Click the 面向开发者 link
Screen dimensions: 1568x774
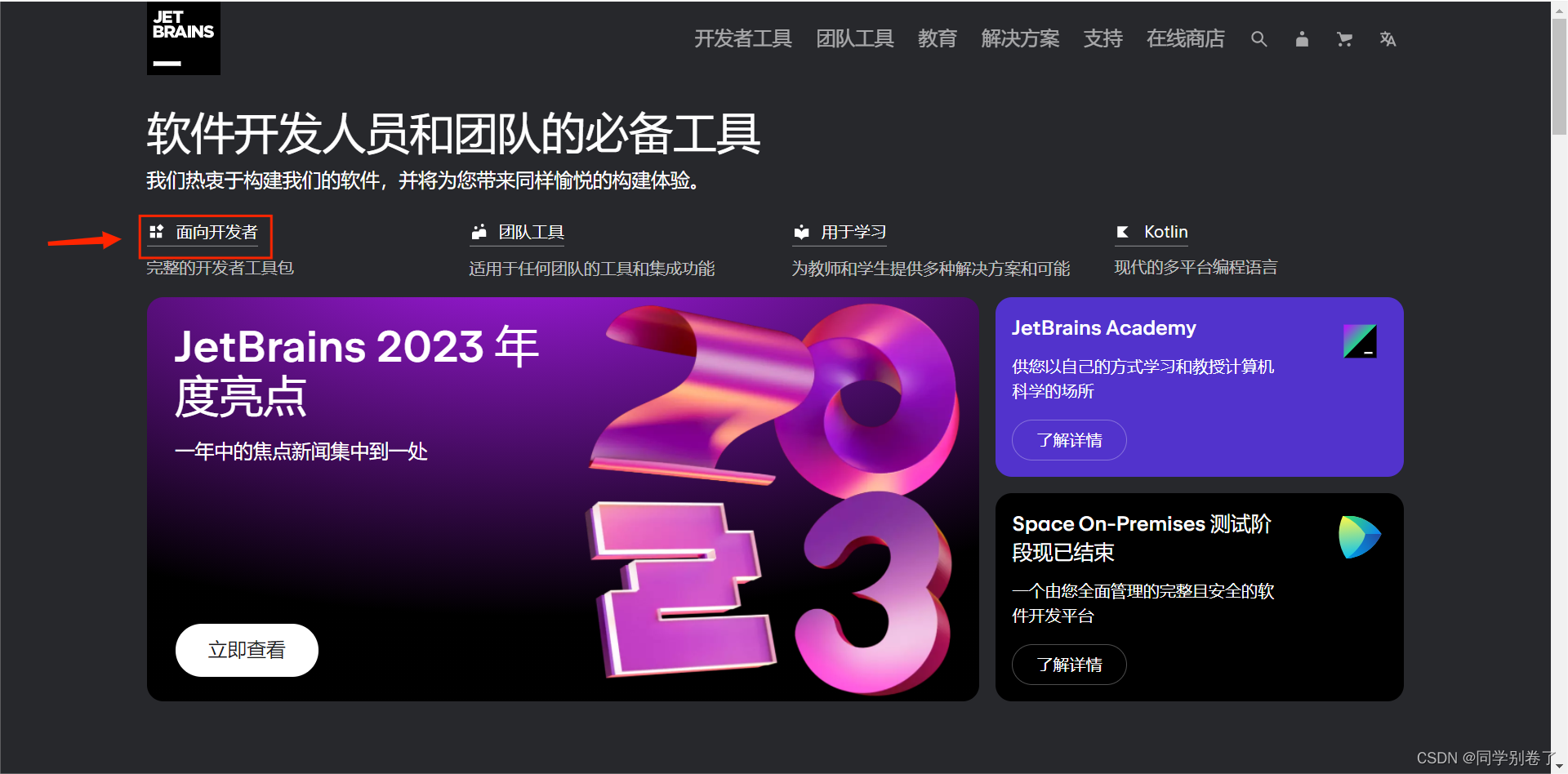tap(216, 233)
